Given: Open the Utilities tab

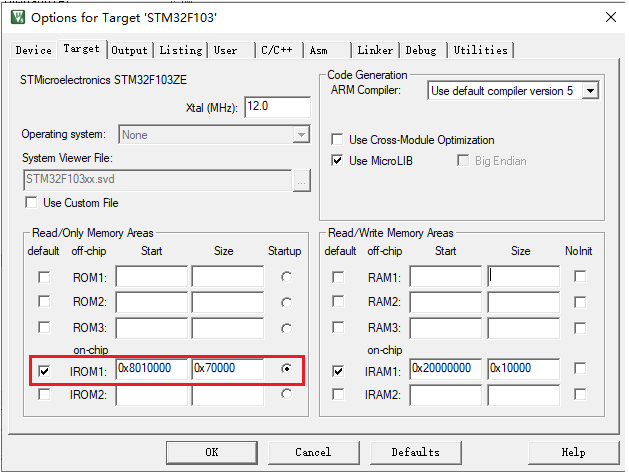Looking at the screenshot, I should click(481, 51).
